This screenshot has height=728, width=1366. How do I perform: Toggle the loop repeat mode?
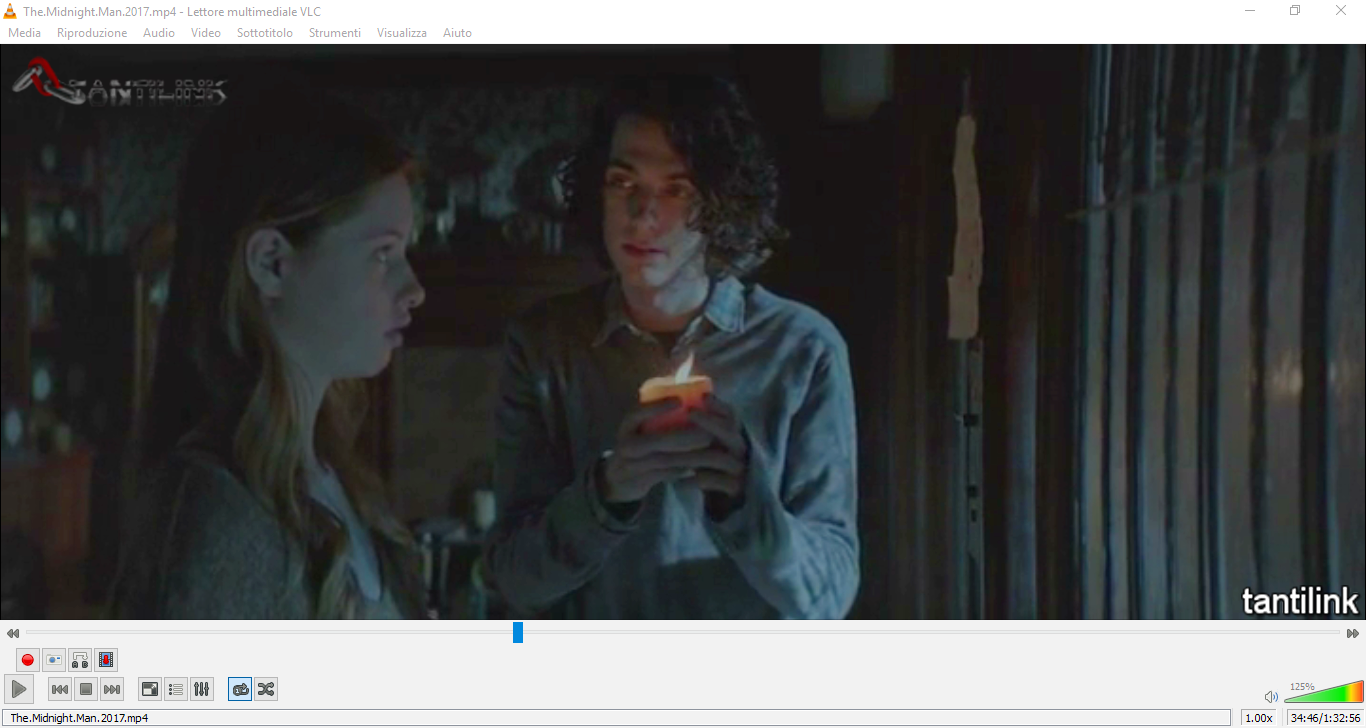click(240, 689)
